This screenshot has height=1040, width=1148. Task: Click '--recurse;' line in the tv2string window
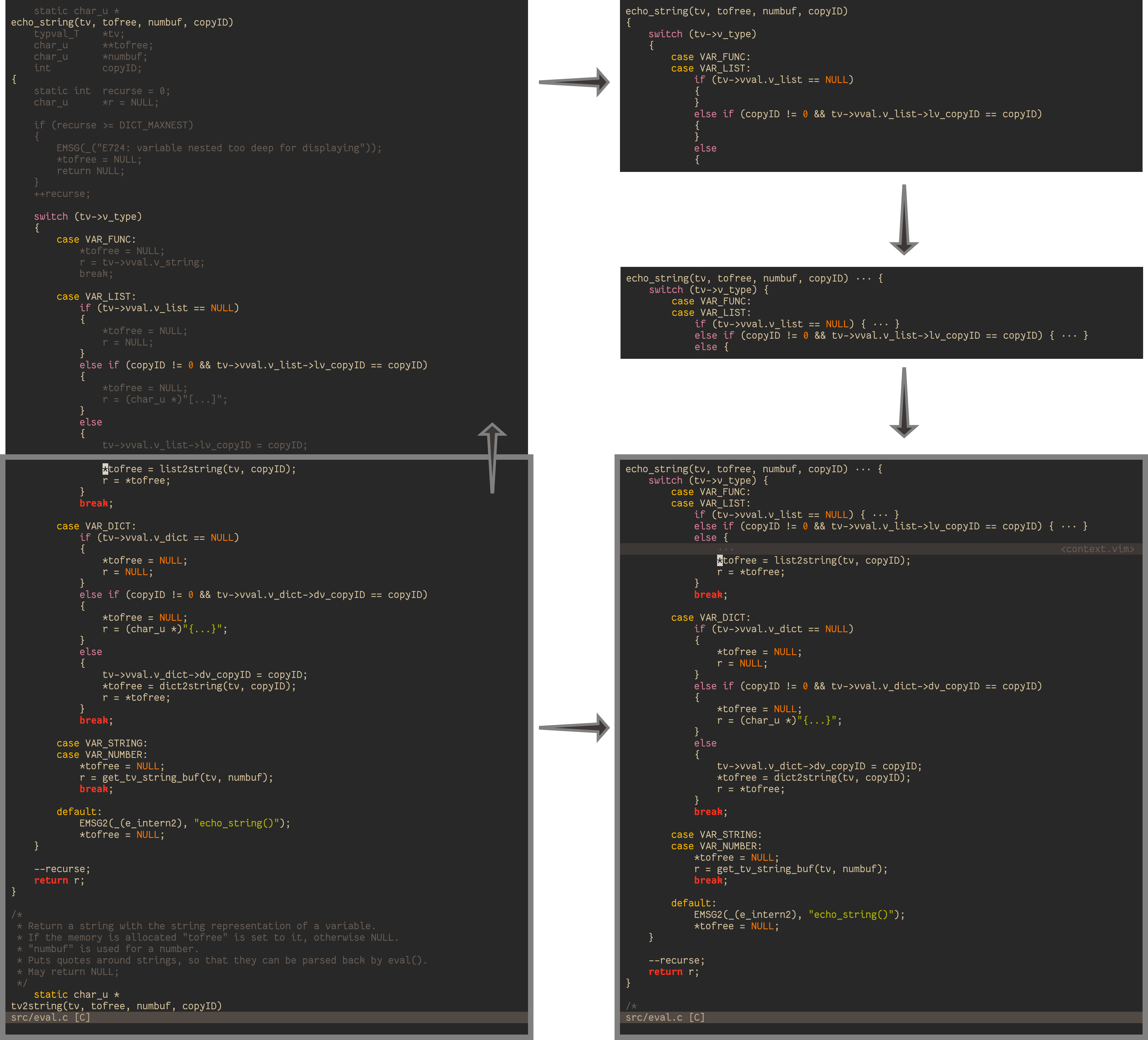[x=62, y=869]
